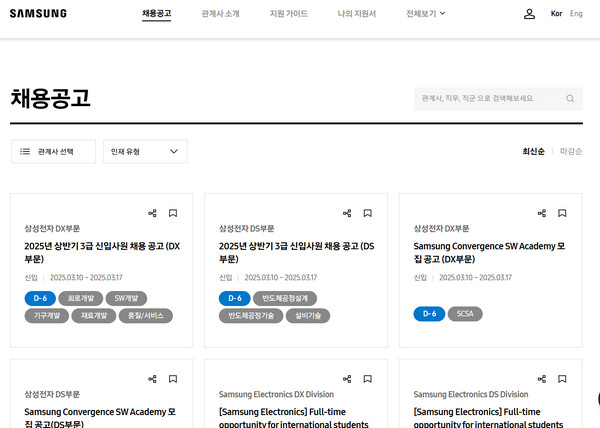Share the DX Division international students posting

(347, 379)
